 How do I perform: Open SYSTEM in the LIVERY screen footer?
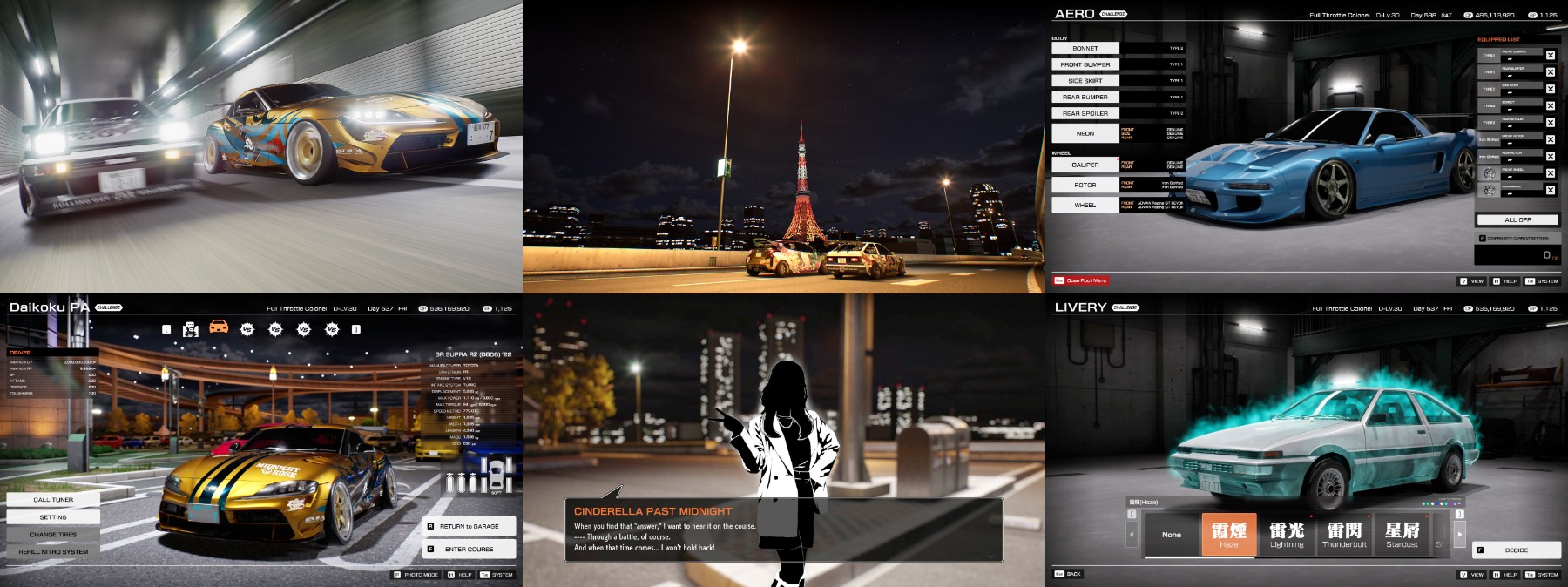click(x=1542, y=575)
